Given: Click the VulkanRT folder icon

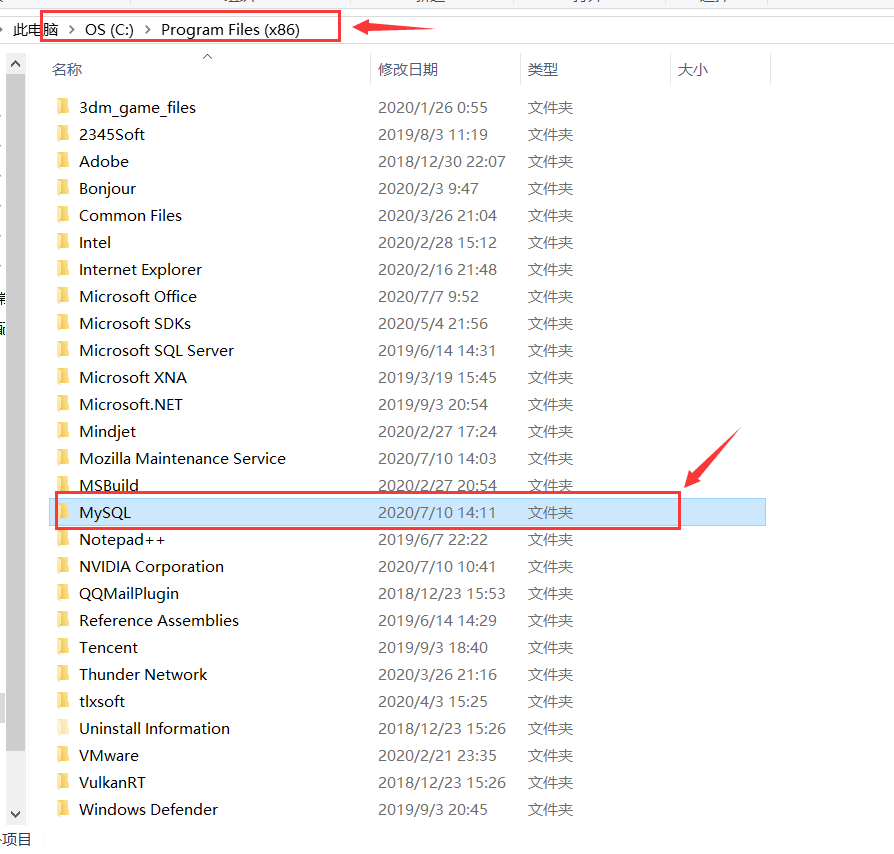Looking at the screenshot, I should 63,781.
